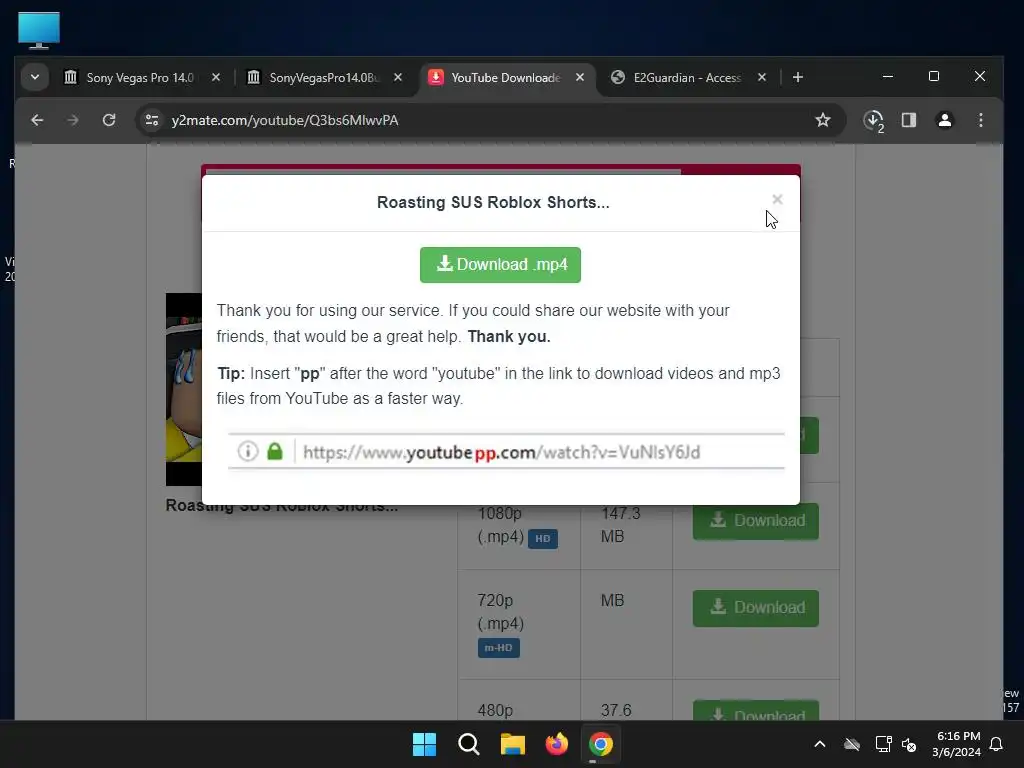This screenshot has height=768, width=1024.
Task: Open the network status tray icon
Action: (884, 744)
